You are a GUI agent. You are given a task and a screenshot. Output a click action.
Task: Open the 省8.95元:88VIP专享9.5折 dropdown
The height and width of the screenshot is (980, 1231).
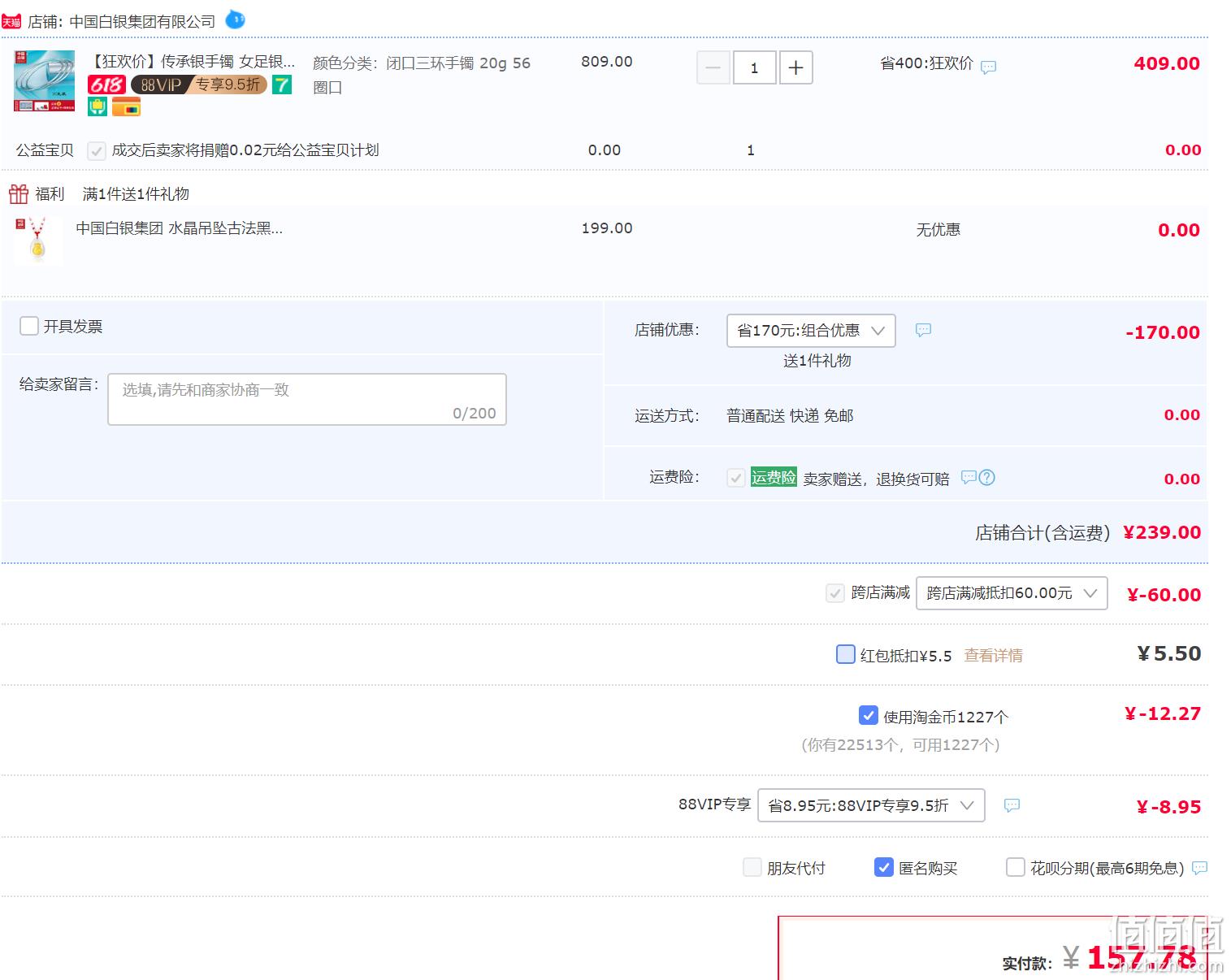tap(871, 805)
